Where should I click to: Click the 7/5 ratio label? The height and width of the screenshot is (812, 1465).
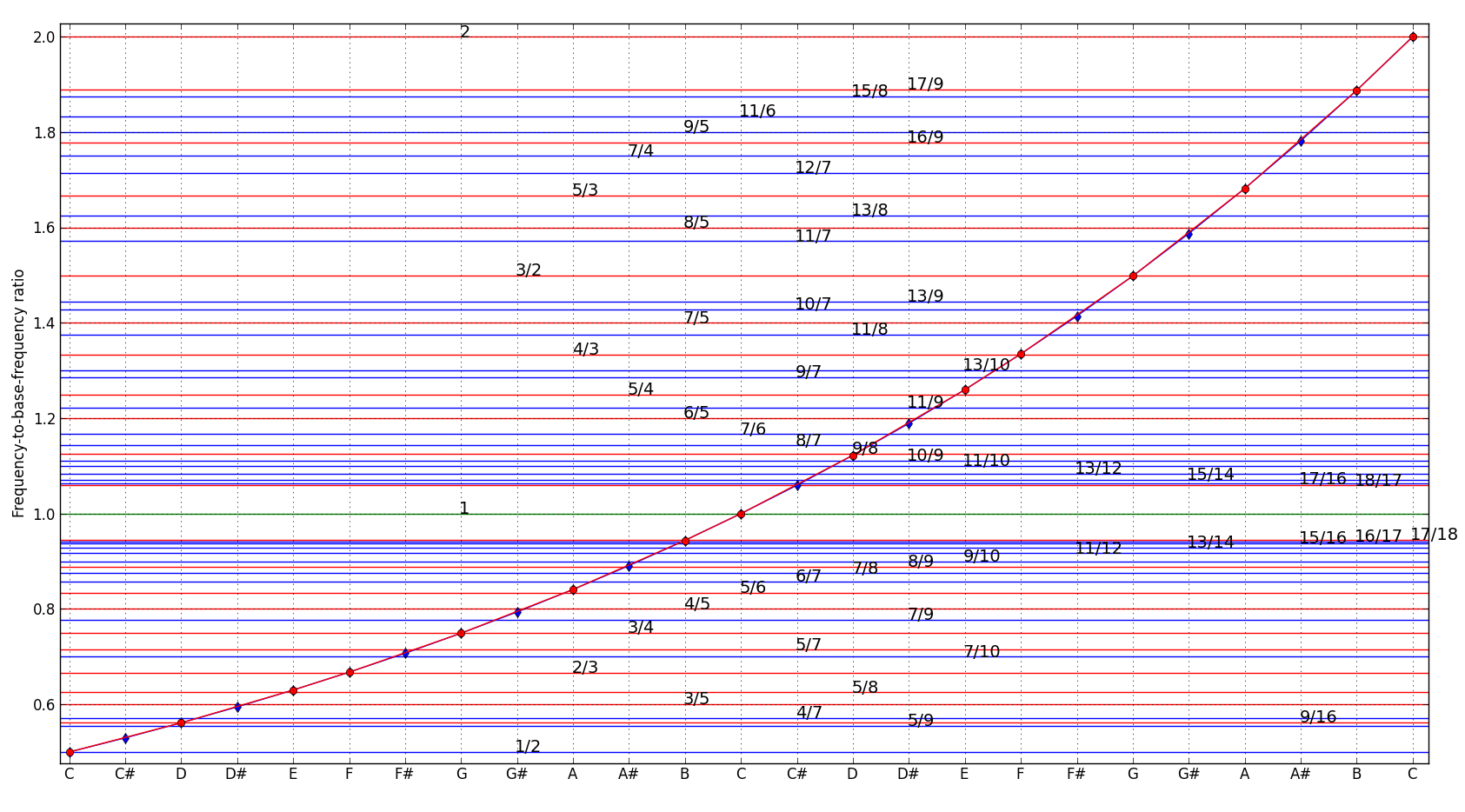point(696,318)
